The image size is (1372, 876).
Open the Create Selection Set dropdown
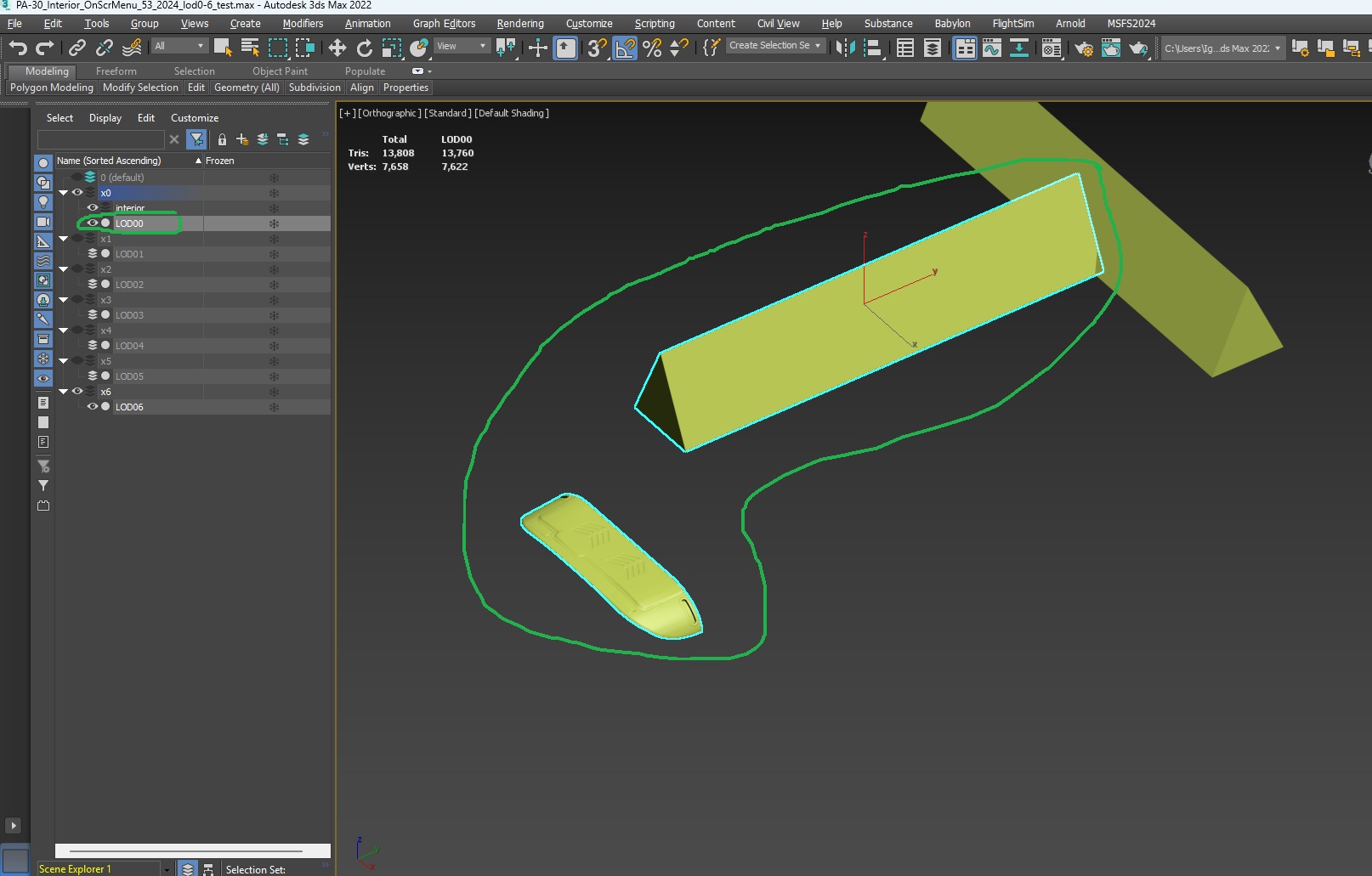point(776,46)
